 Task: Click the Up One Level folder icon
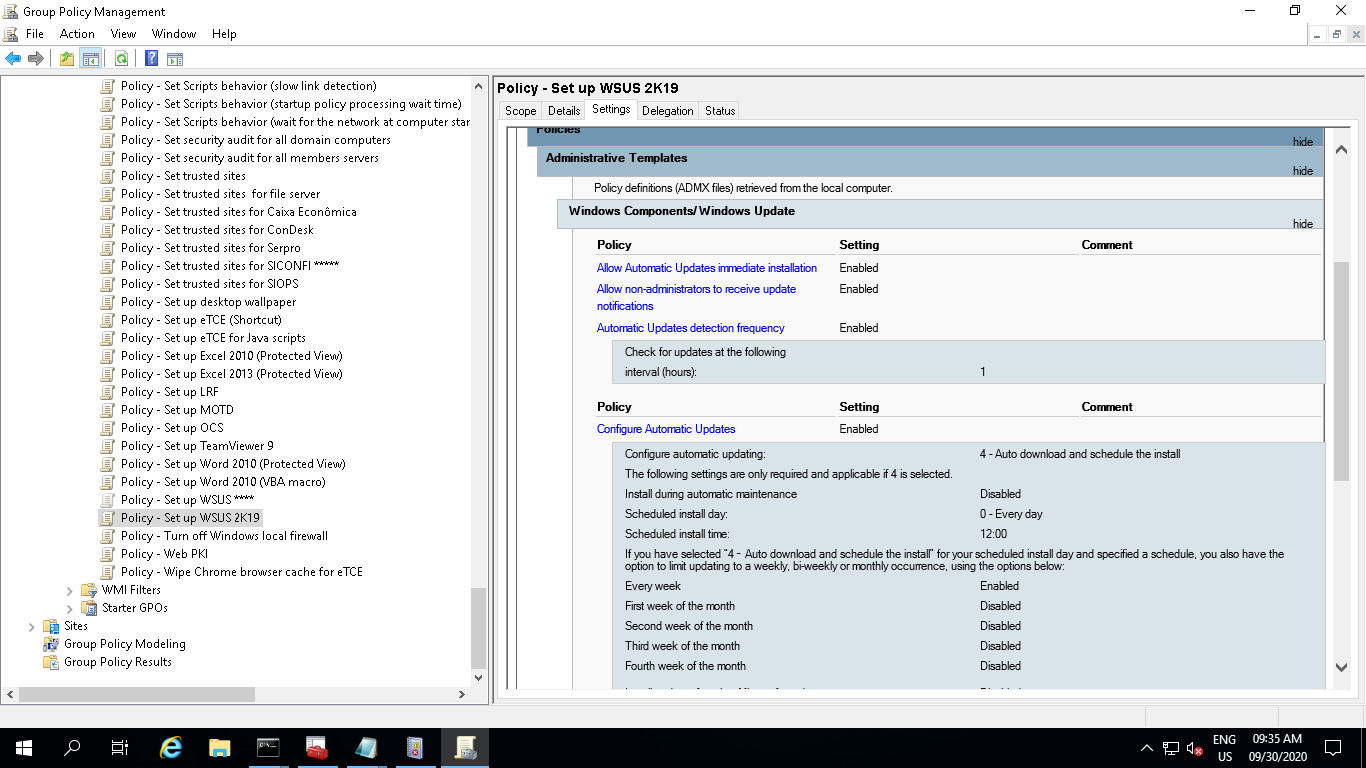(66, 59)
